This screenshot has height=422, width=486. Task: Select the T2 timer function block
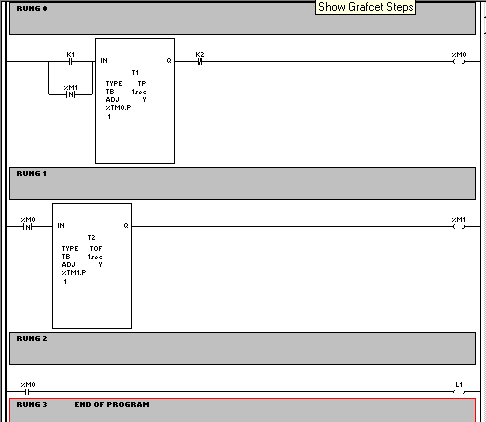pyautogui.click(x=92, y=266)
